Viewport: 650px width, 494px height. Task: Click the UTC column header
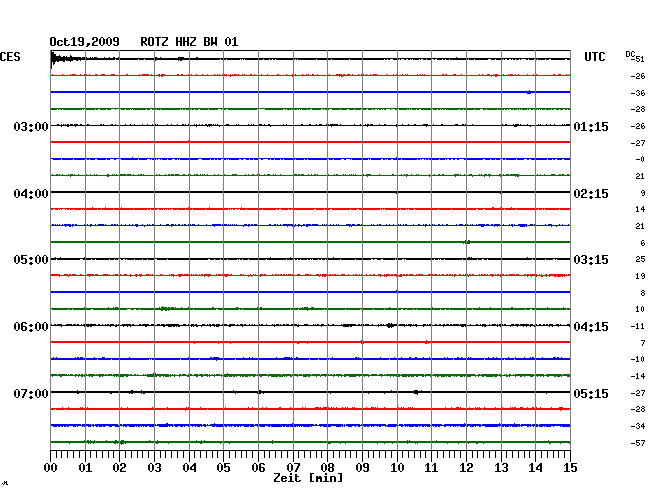click(594, 57)
